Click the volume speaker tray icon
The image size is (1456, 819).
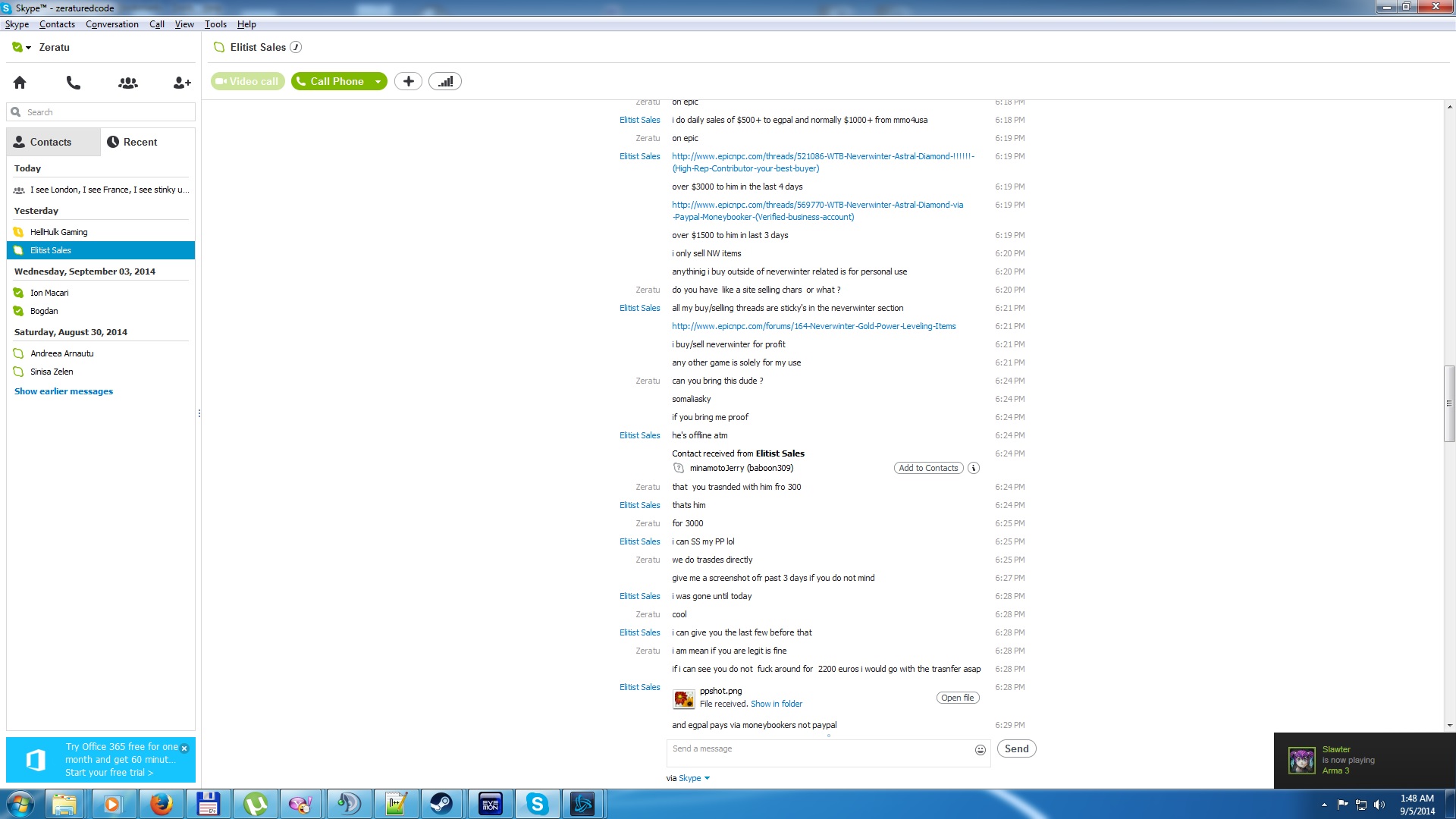(1379, 805)
